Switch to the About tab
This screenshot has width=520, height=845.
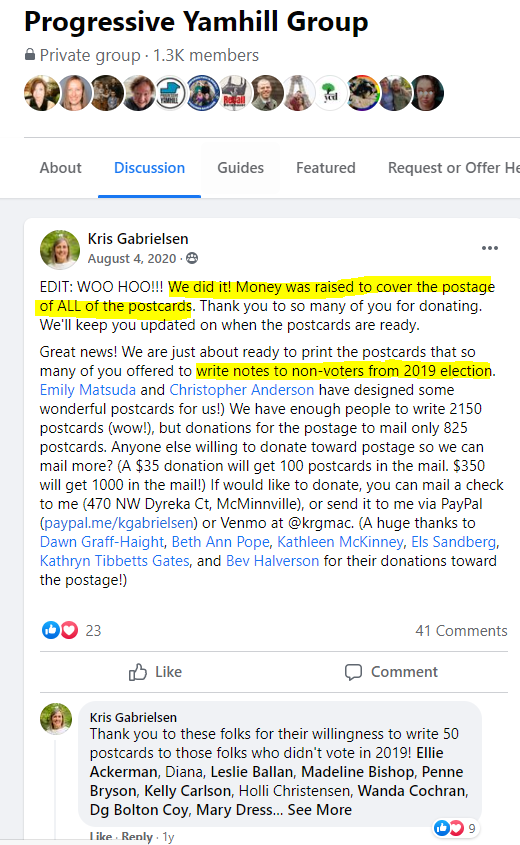(60, 168)
